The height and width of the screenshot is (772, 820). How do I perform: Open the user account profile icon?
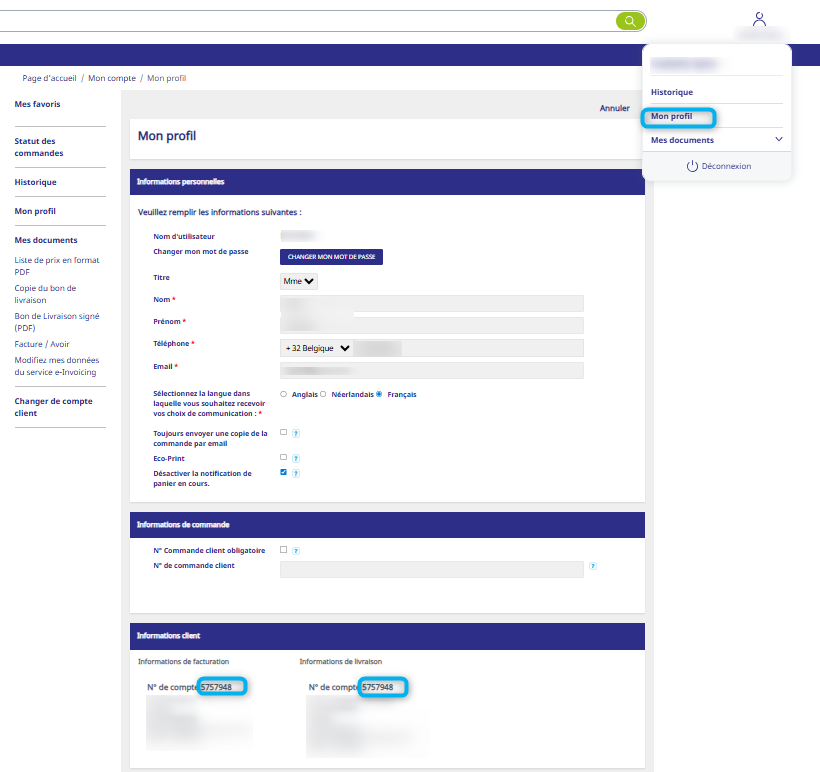pos(759,19)
